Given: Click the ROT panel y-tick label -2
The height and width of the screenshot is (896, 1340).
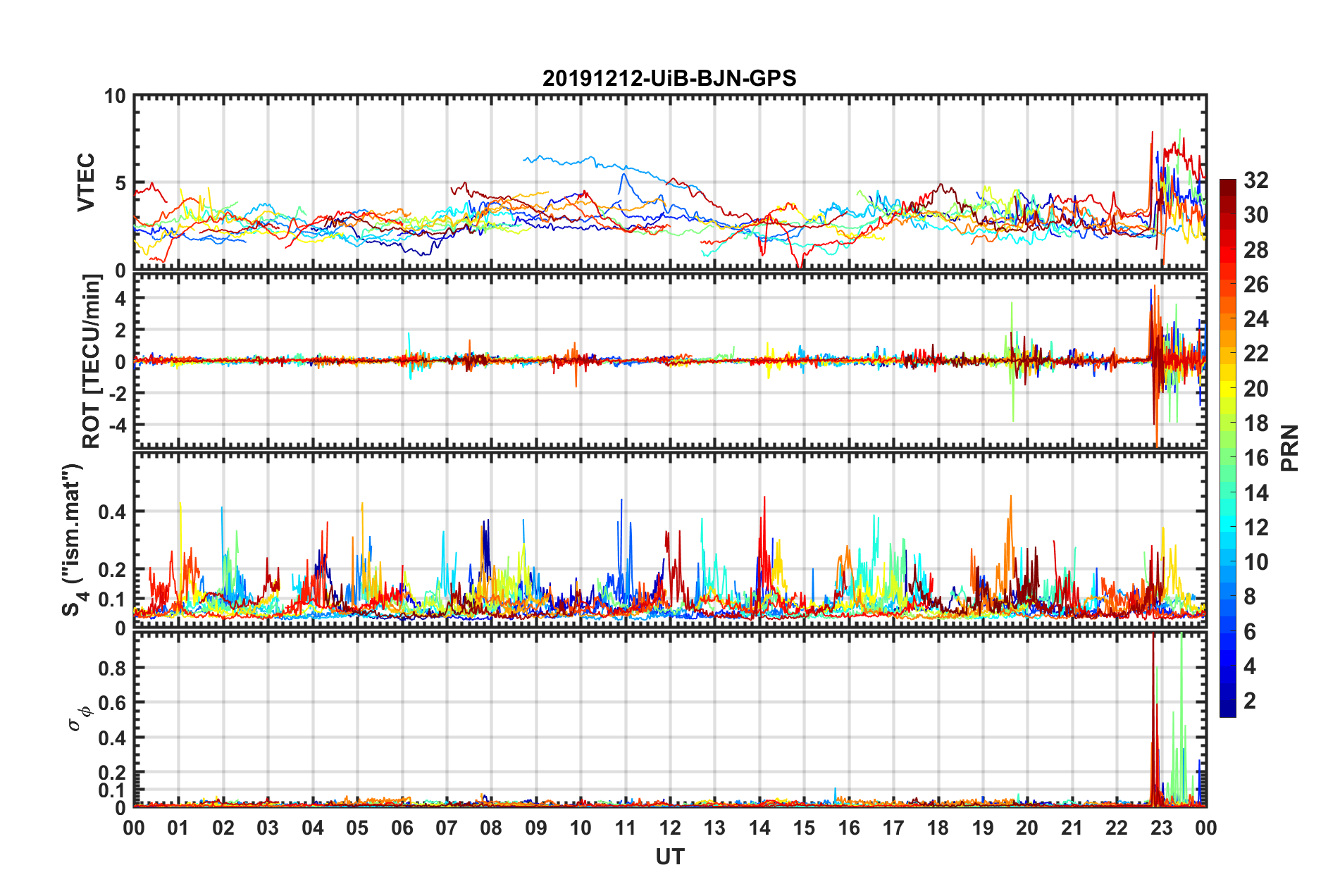Looking at the screenshot, I should coord(117,392).
